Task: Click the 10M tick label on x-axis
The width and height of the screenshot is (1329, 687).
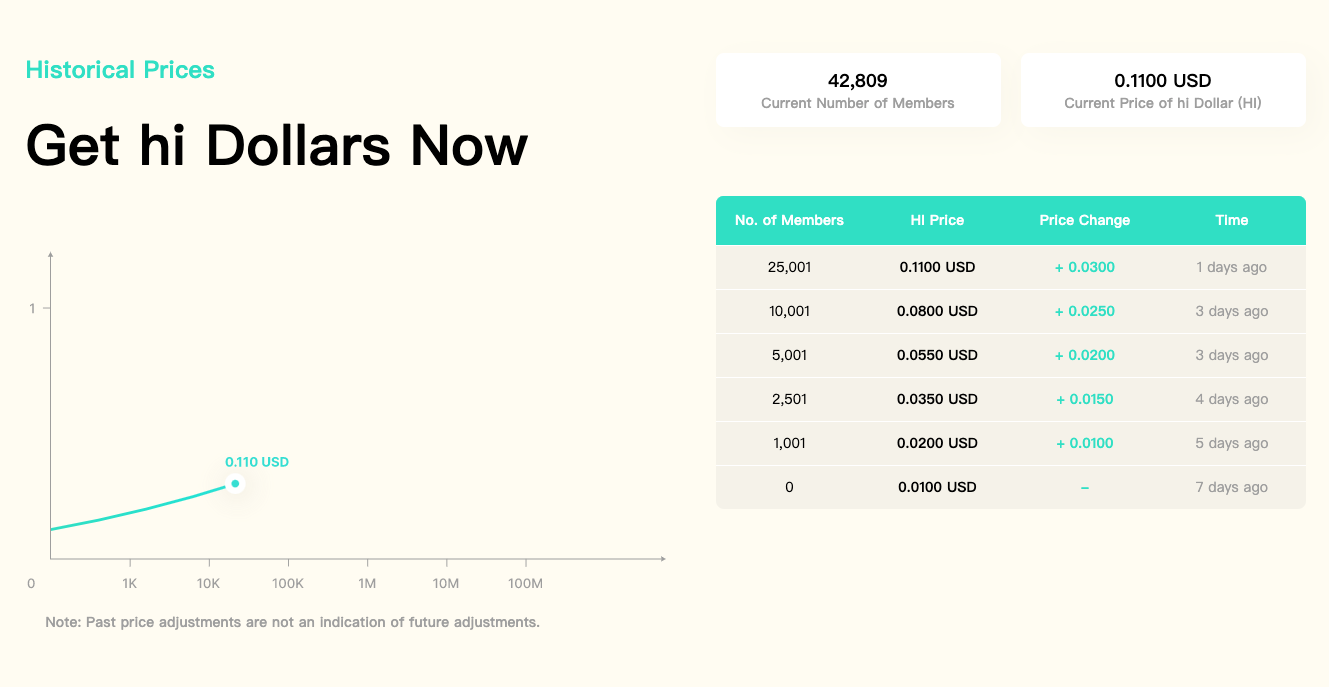Action: coord(446,583)
